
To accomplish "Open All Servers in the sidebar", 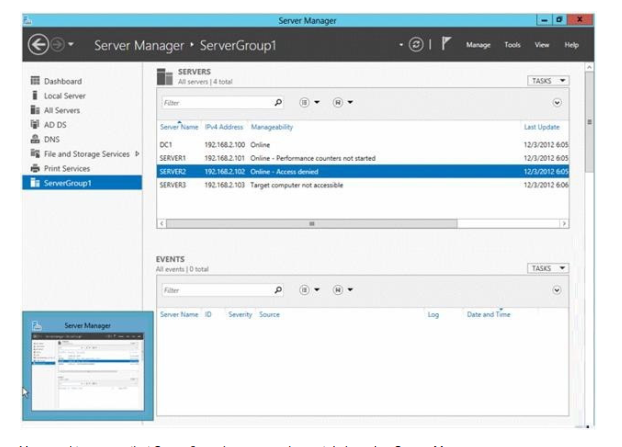I will coord(62,110).
